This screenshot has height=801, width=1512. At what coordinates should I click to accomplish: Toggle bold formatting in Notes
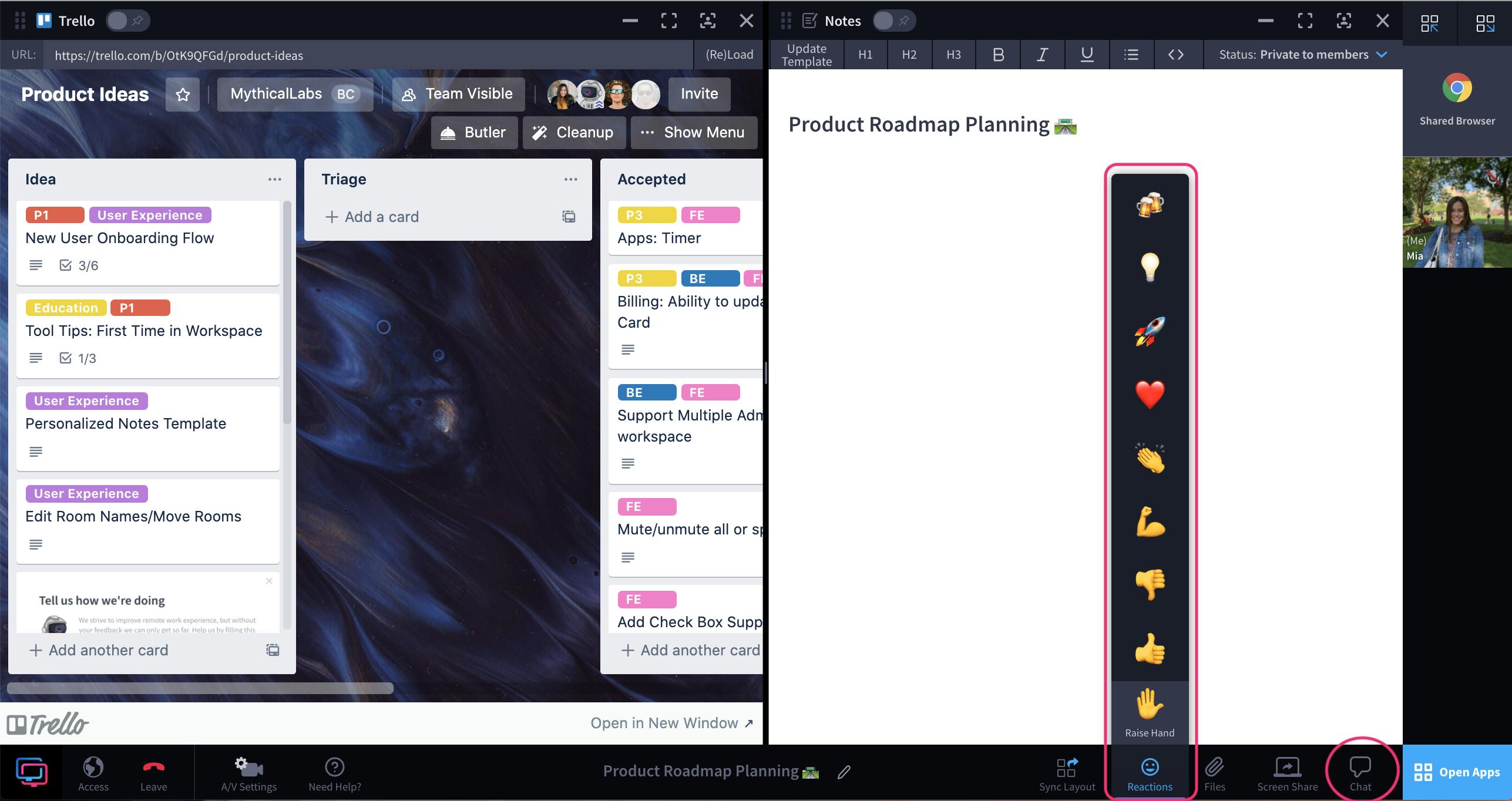point(998,55)
